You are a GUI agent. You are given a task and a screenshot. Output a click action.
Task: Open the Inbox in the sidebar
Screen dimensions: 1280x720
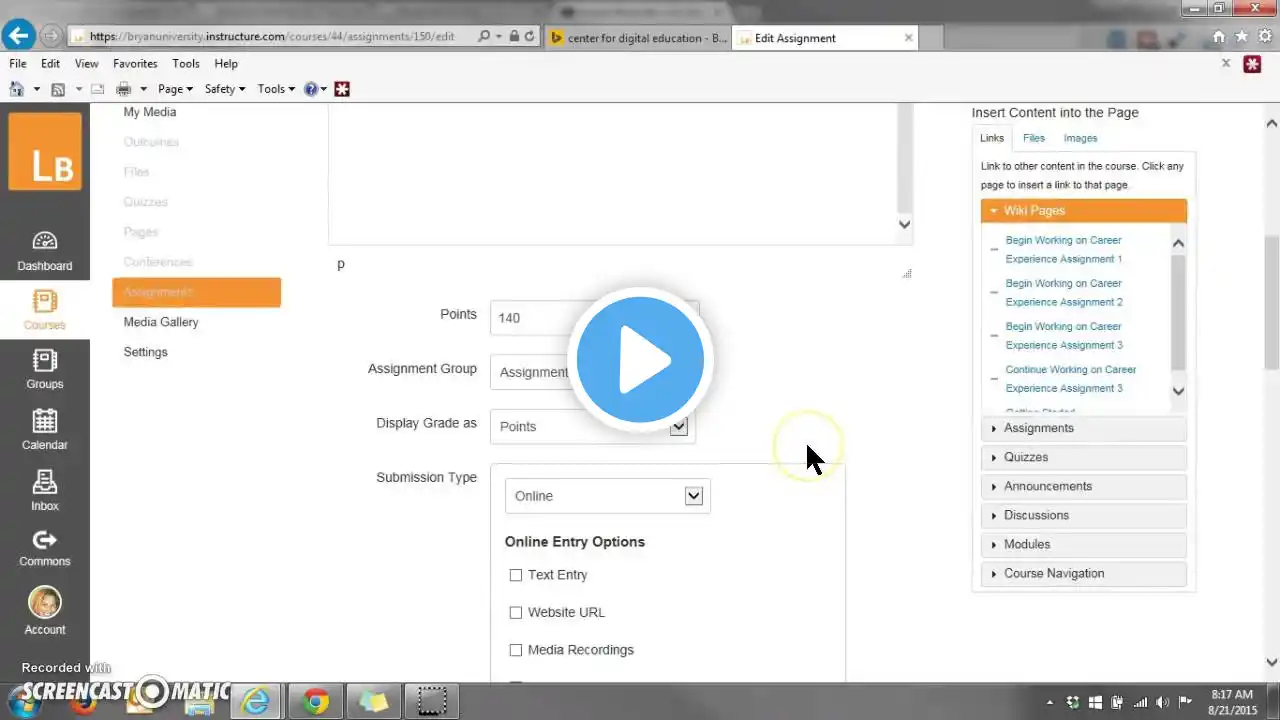[45, 491]
